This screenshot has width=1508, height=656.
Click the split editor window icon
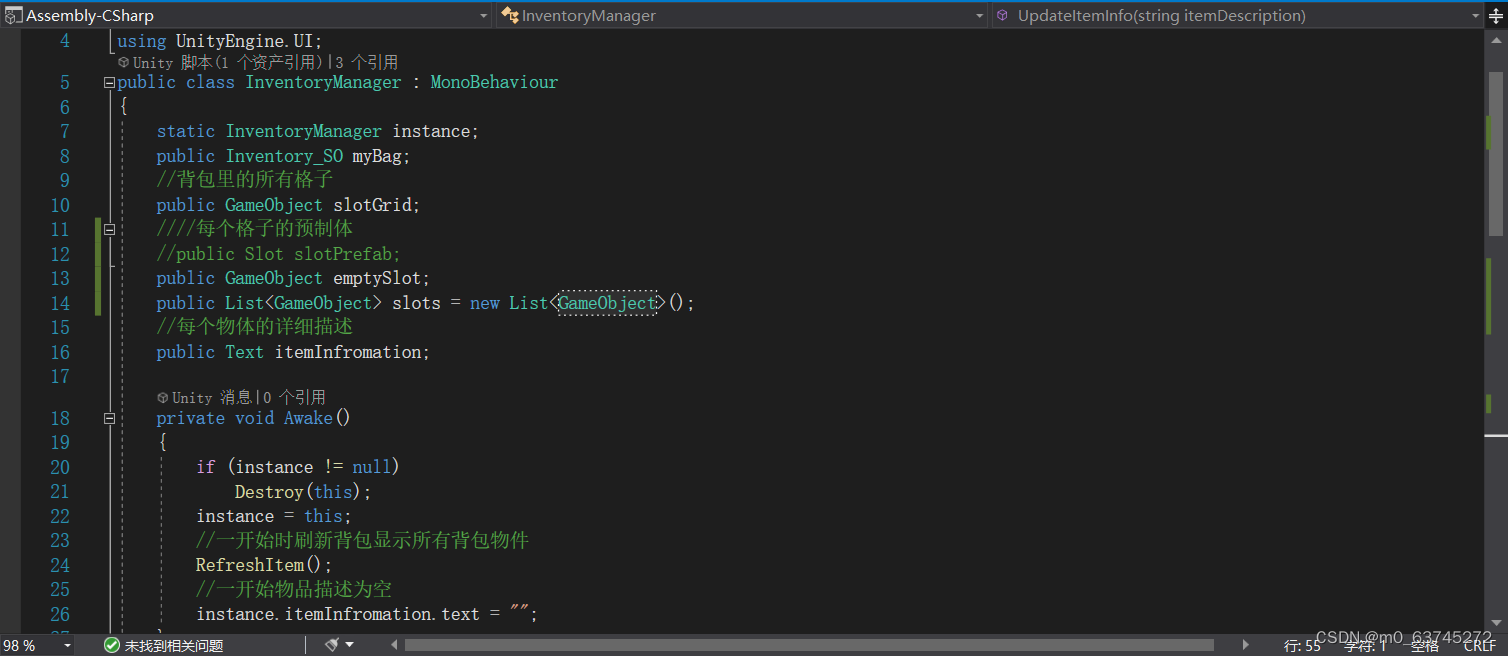coord(1496,15)
